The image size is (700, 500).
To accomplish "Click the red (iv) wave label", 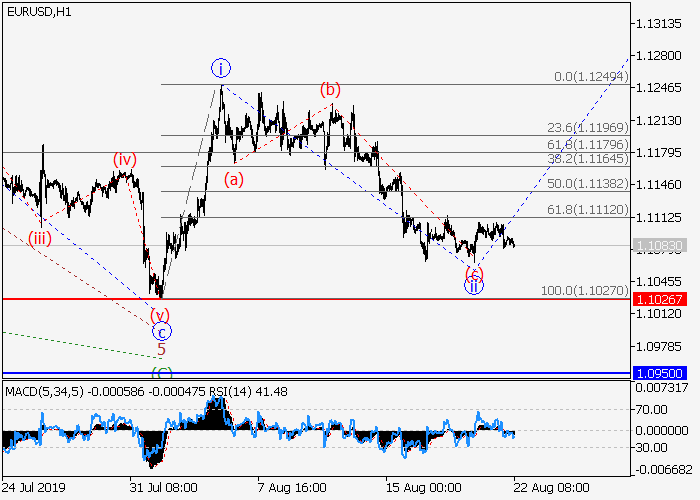I will pos(124,159).
